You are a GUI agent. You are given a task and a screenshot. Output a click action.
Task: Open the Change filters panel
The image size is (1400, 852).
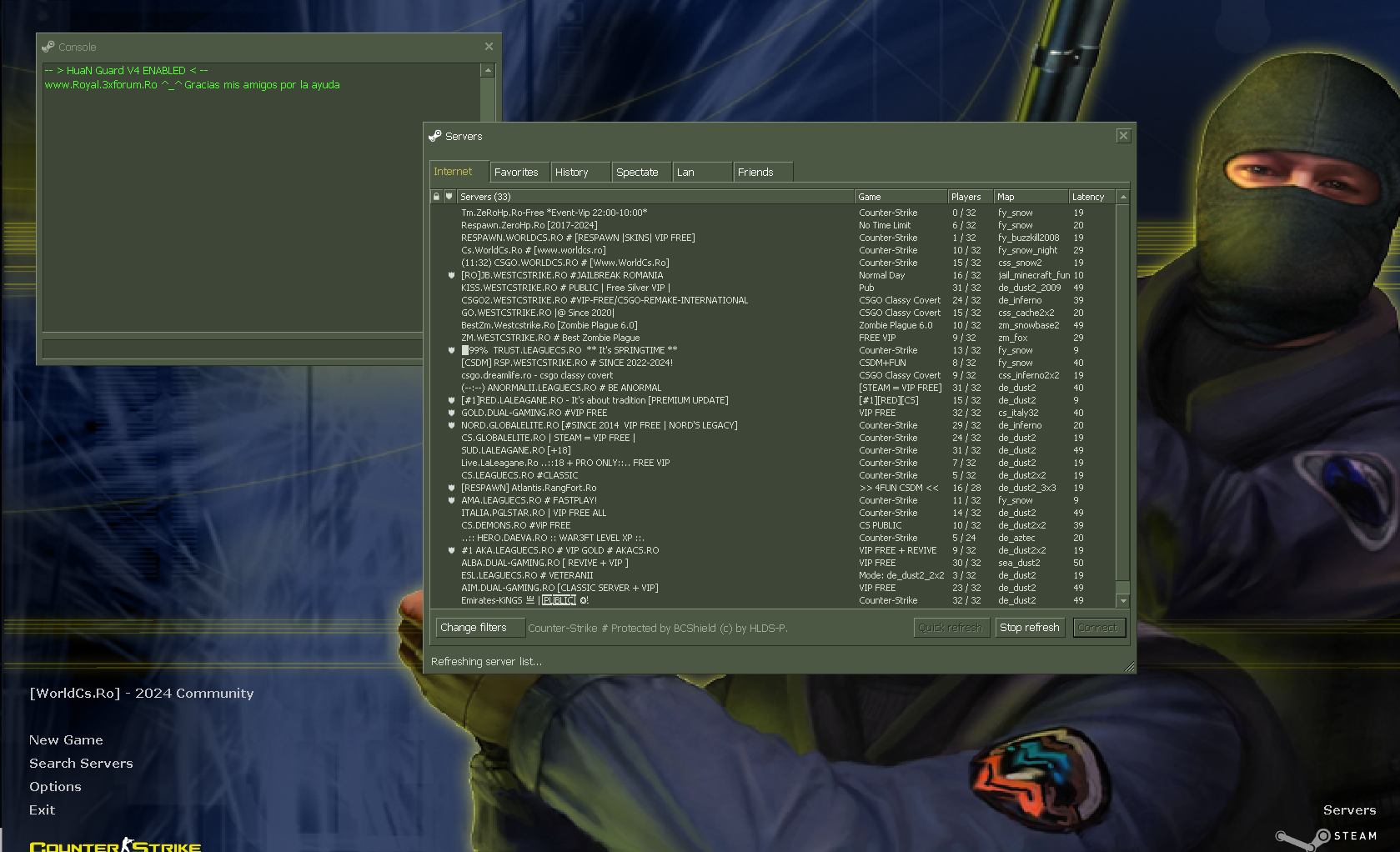474,628
